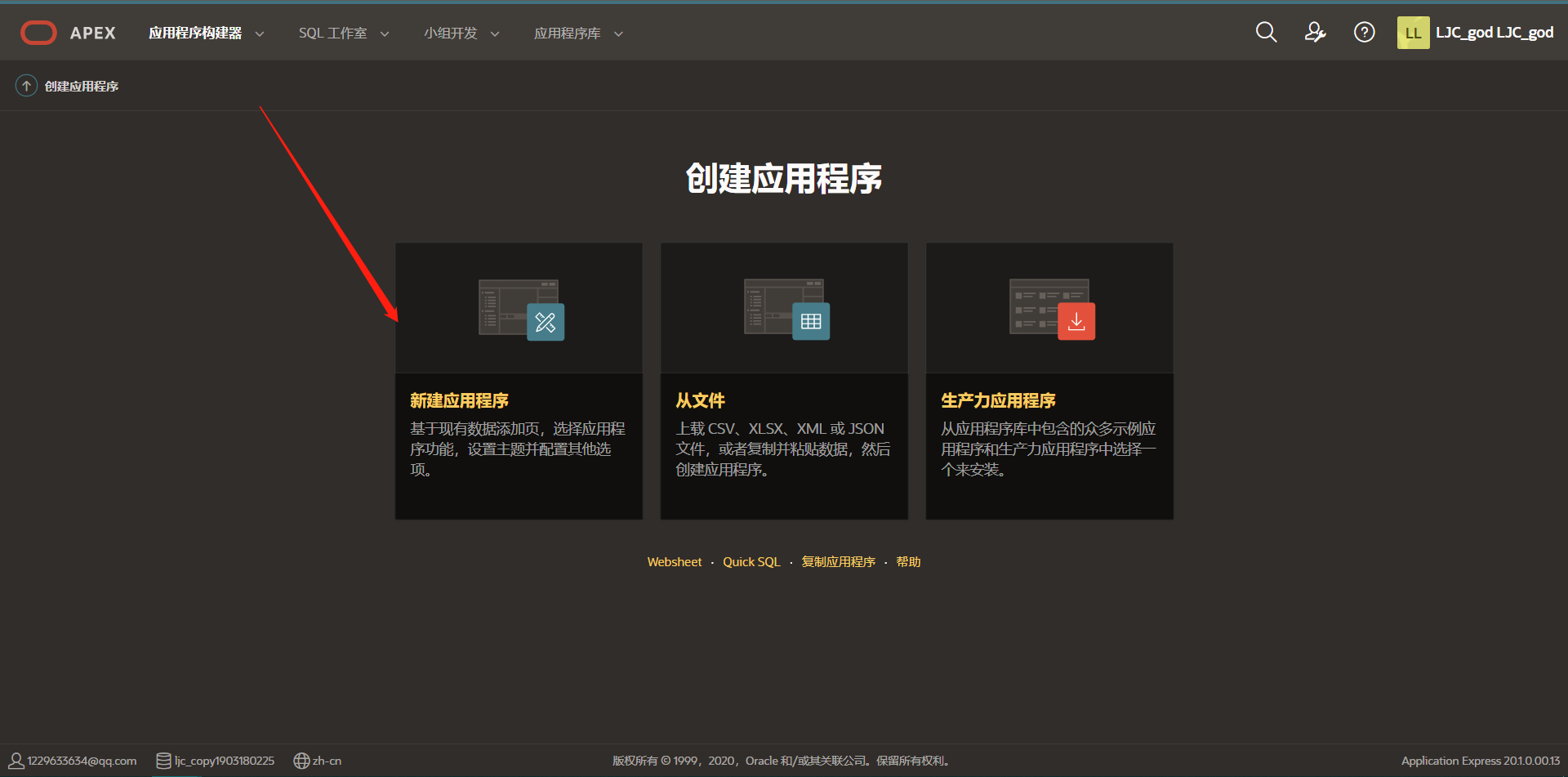This screenshot has height=777, width=1568.
Task: Click the 生产力应用程序 download icon
Action: tap(1076, 320)
